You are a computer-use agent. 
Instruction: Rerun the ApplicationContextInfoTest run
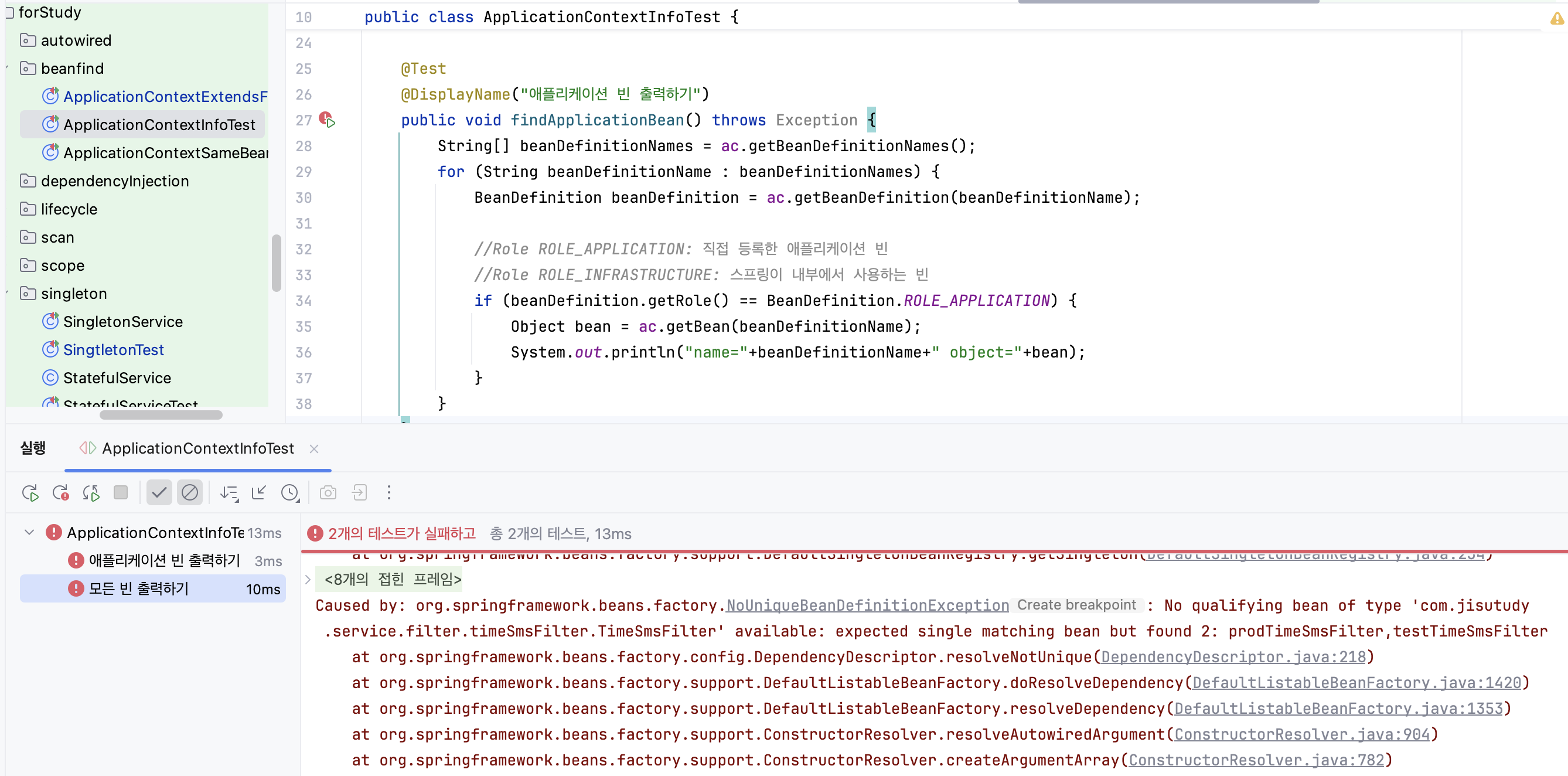(x=30, y=492)
